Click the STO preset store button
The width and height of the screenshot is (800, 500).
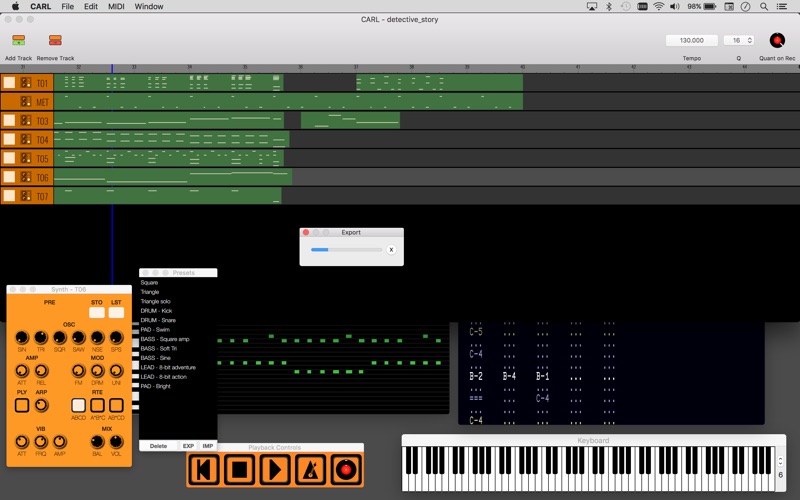tap(97, 313)
